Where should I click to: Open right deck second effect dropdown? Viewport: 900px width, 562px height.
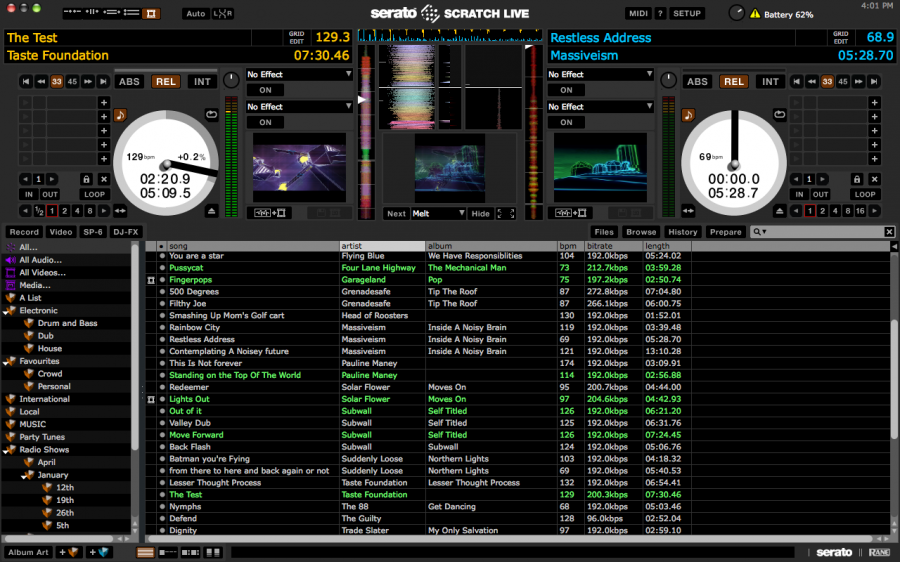pyautogui.click(x=600, y=106)
